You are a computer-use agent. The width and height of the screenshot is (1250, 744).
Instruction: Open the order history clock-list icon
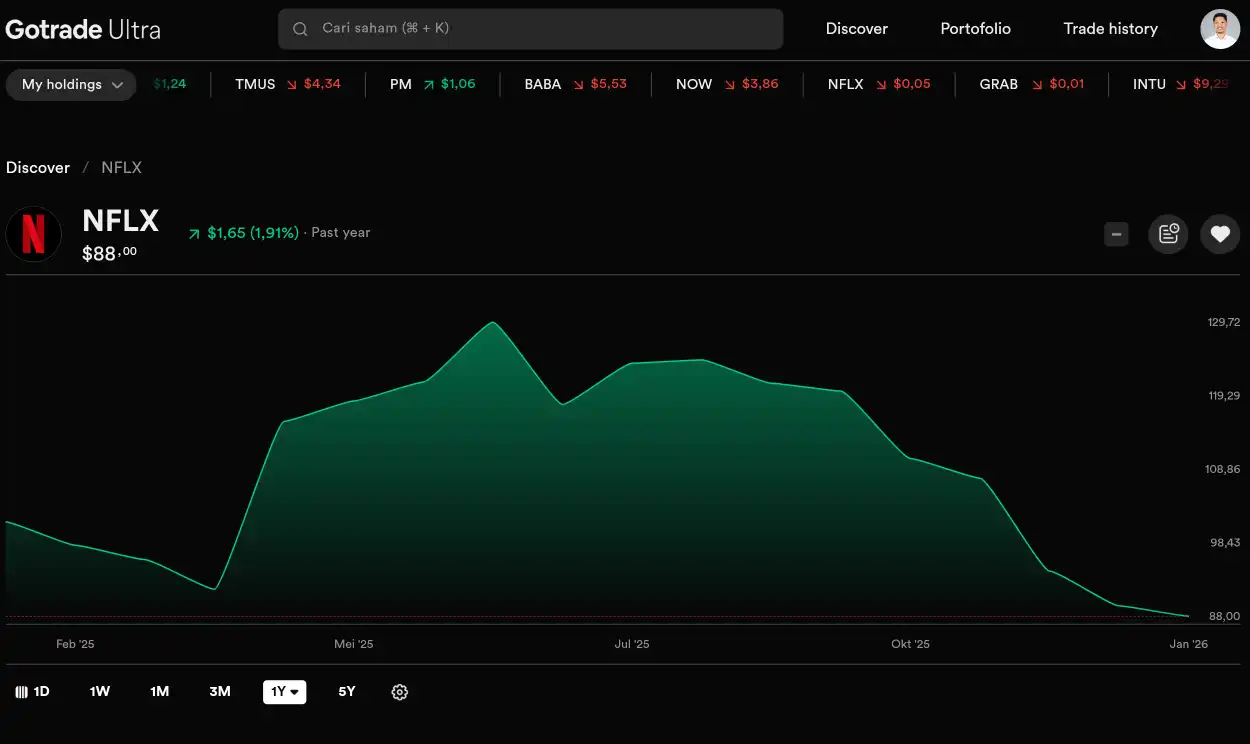tap(1168, 234)
